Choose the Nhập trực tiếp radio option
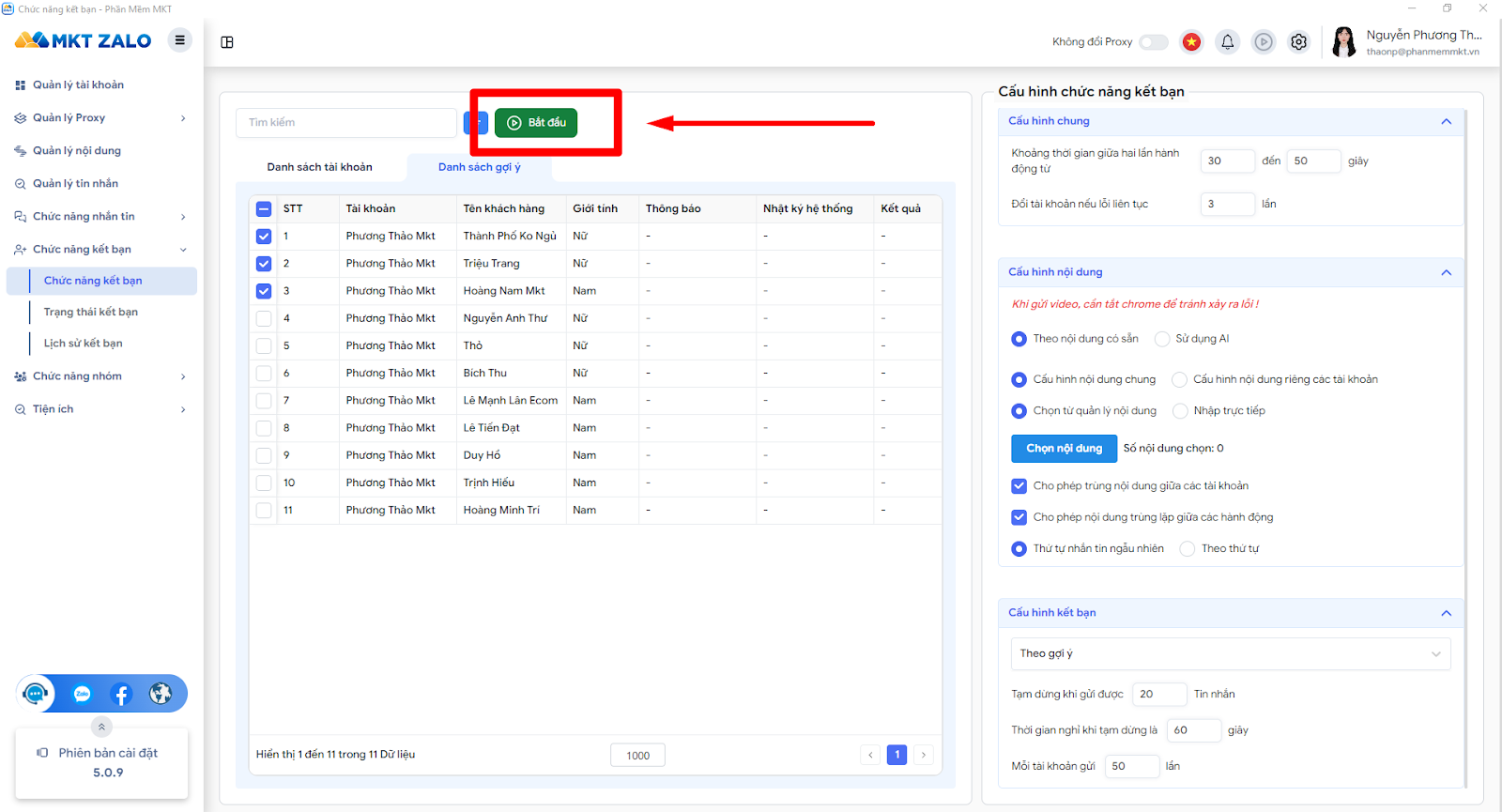 1180,411
